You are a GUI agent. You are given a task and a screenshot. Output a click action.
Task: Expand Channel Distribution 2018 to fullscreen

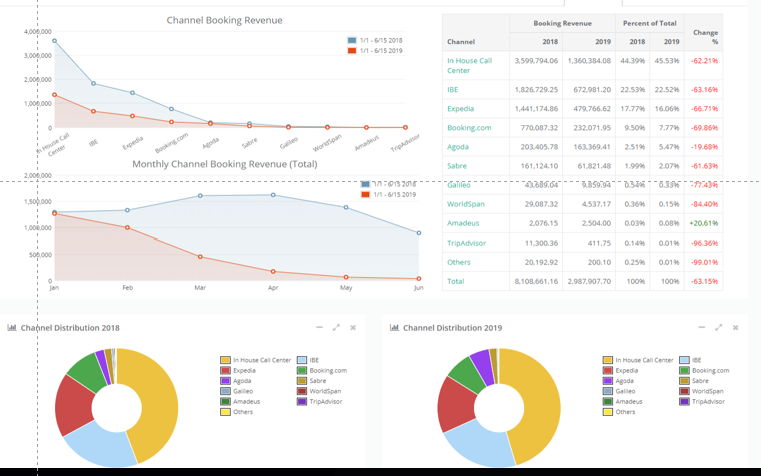coord(336,327)
